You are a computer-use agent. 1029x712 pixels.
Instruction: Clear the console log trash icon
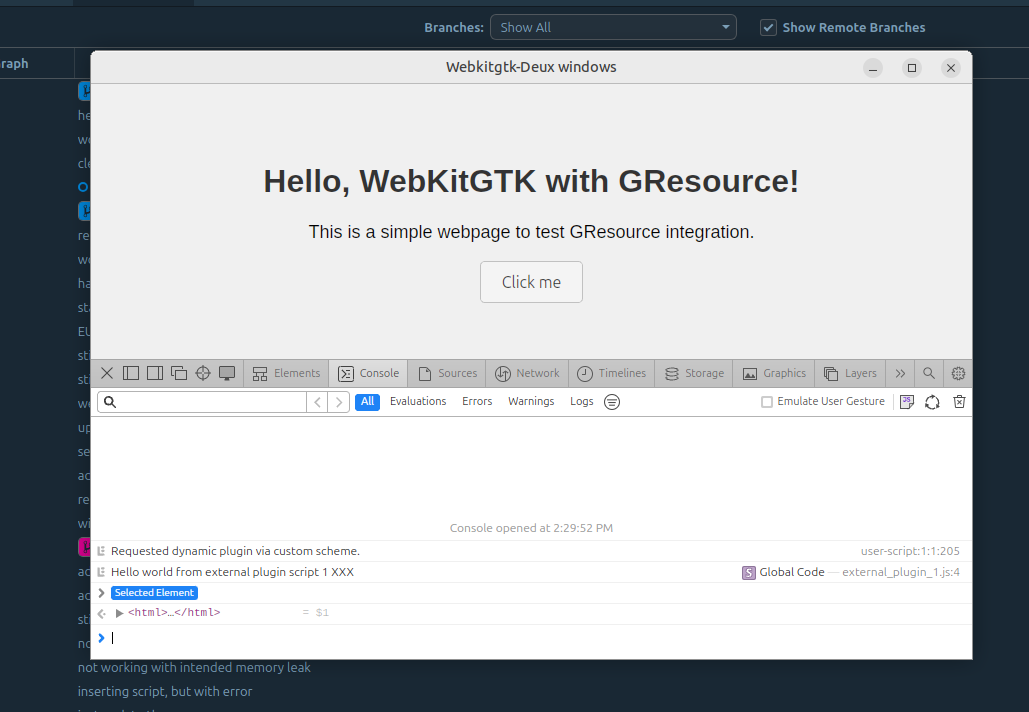pyautogui.click(x=959, y=402)
